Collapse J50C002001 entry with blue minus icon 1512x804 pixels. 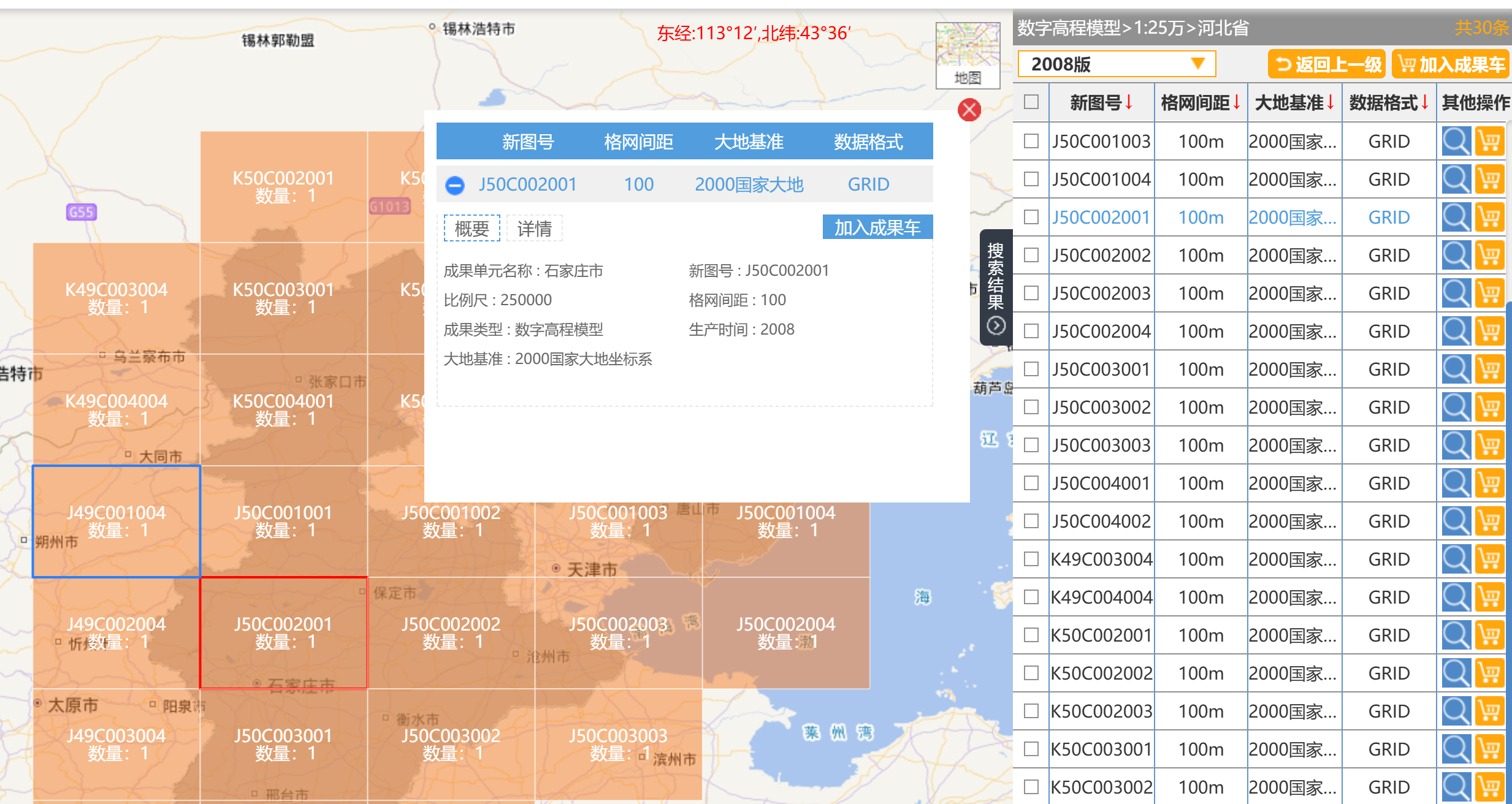pos(455,185)
